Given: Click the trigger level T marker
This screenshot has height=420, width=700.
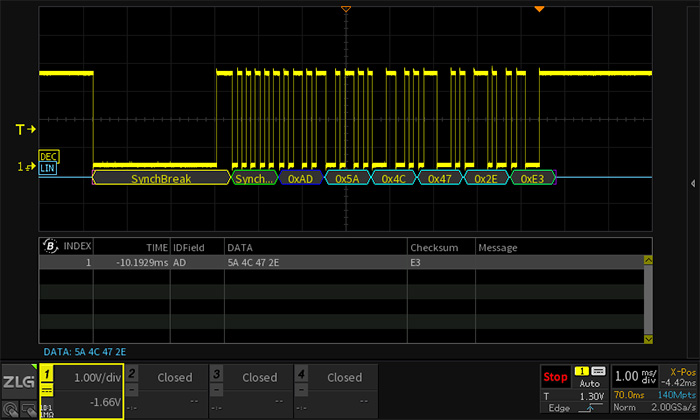Looking at the screenshot, I should pyautogui.click(x=26, y=129).
